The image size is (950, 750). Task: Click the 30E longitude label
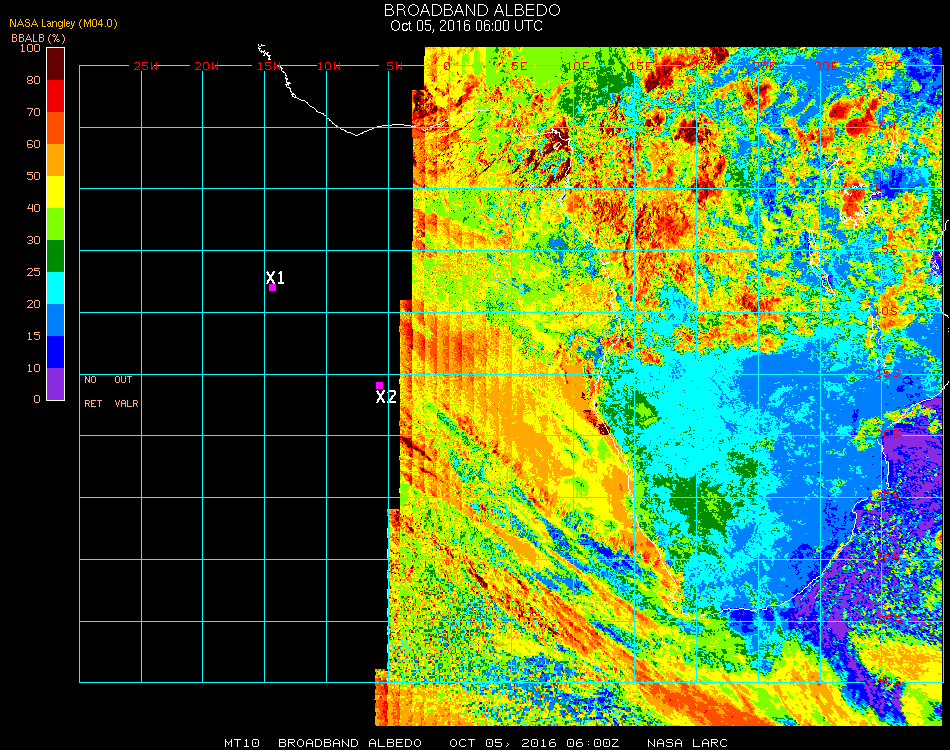[x=826, y=66]
